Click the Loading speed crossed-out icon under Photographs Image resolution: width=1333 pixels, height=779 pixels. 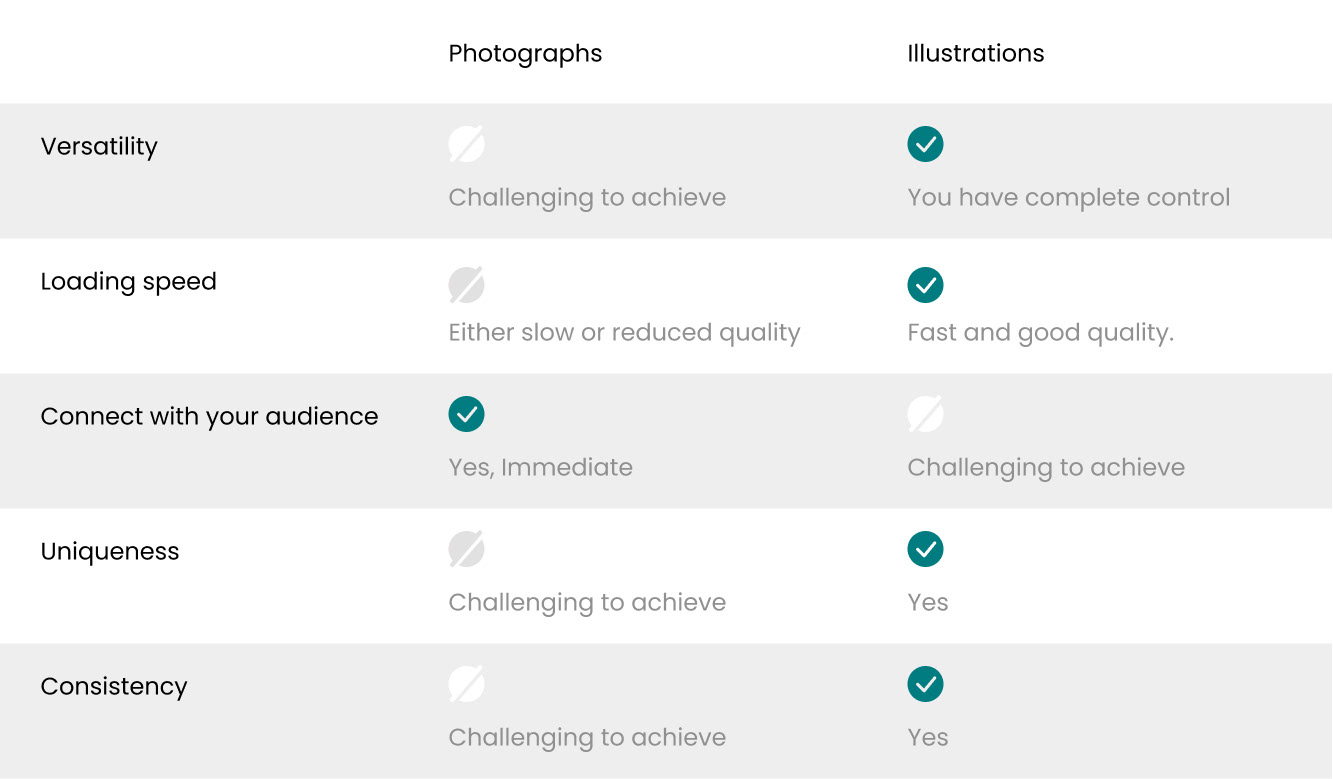pyautogui.click(x=466, y=285)
